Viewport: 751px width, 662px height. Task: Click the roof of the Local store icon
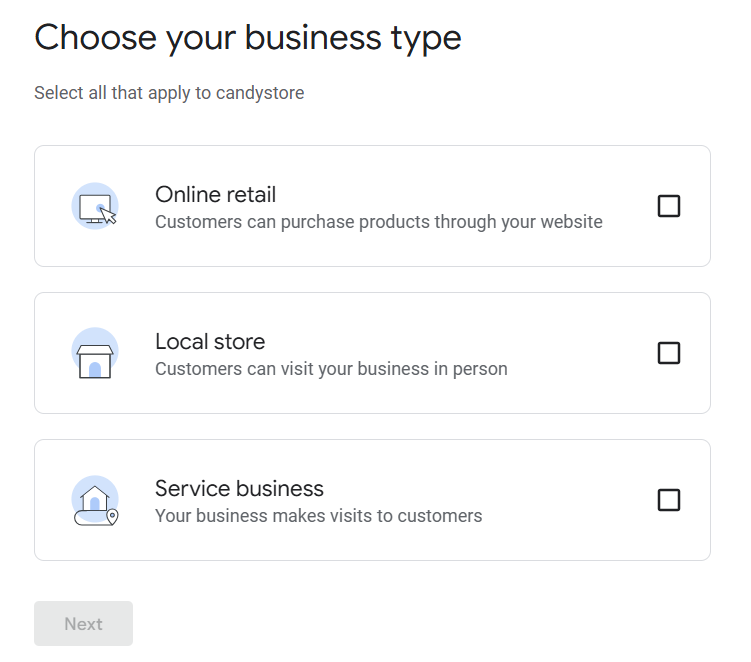click(95, 350)
